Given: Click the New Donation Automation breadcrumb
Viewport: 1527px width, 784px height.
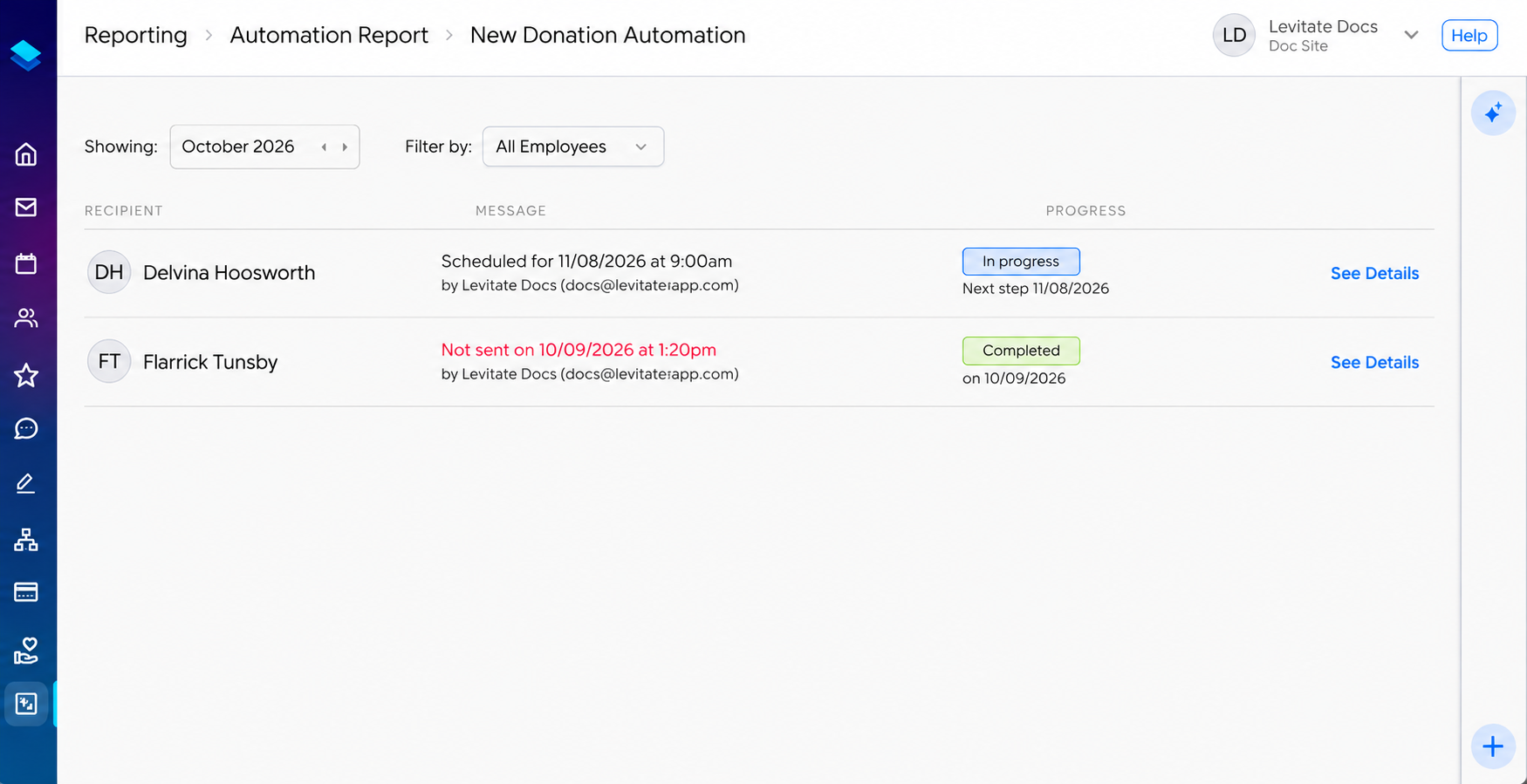Looking at the screenshot, I should click(x=607, y=35).
